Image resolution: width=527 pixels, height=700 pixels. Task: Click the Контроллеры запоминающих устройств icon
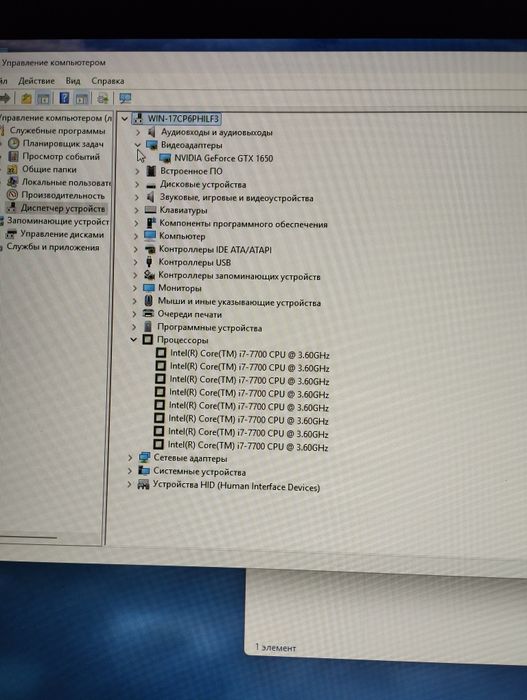(149, 275)
